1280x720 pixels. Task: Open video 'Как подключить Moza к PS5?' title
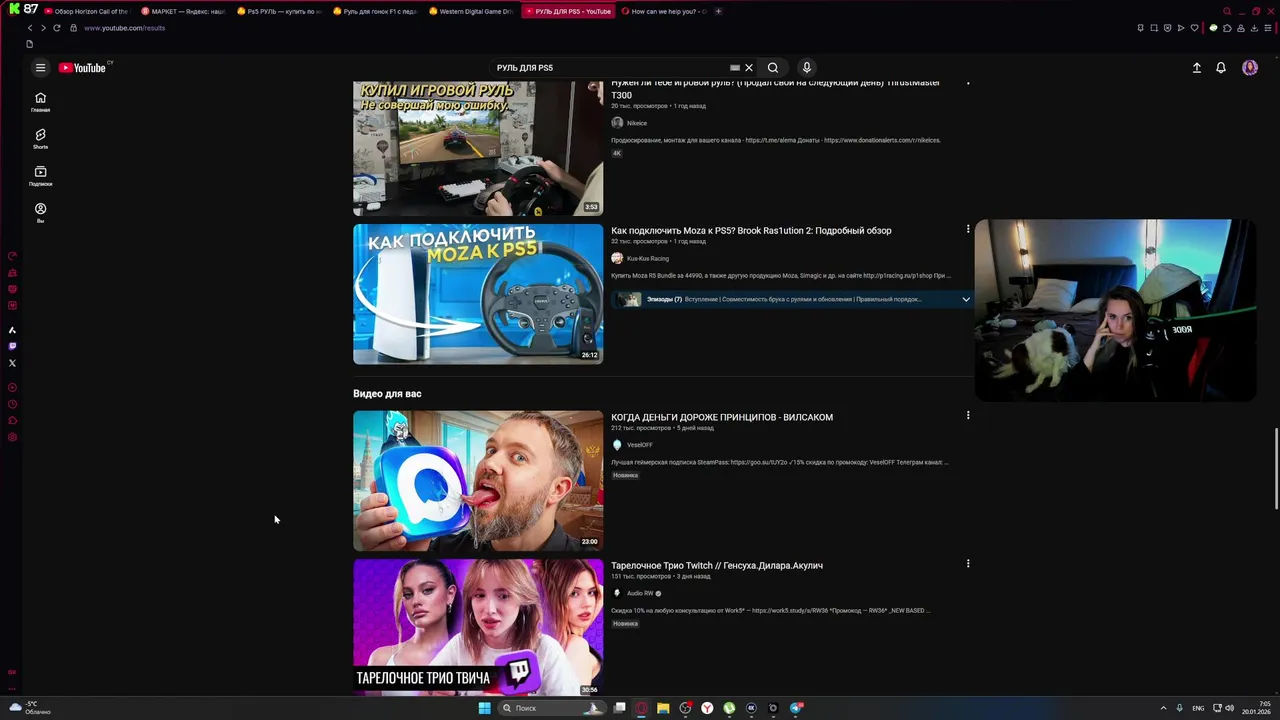[x=751, y=230]
